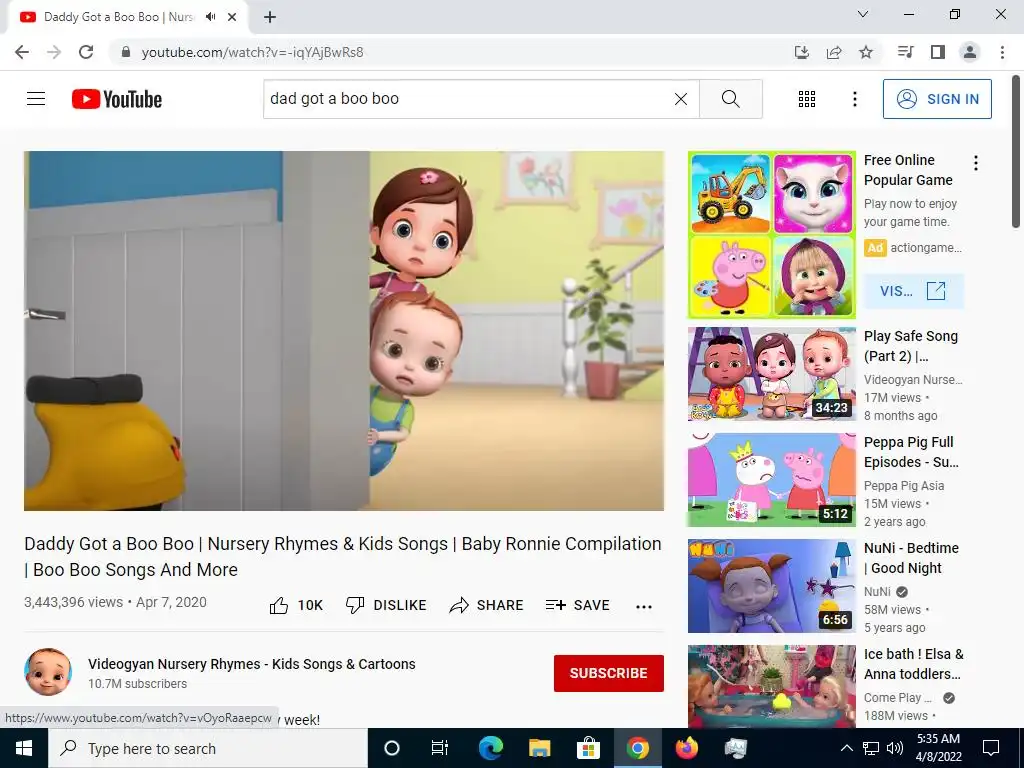
Task: Save the video to a playlist
Action: [x=578, y=605]
